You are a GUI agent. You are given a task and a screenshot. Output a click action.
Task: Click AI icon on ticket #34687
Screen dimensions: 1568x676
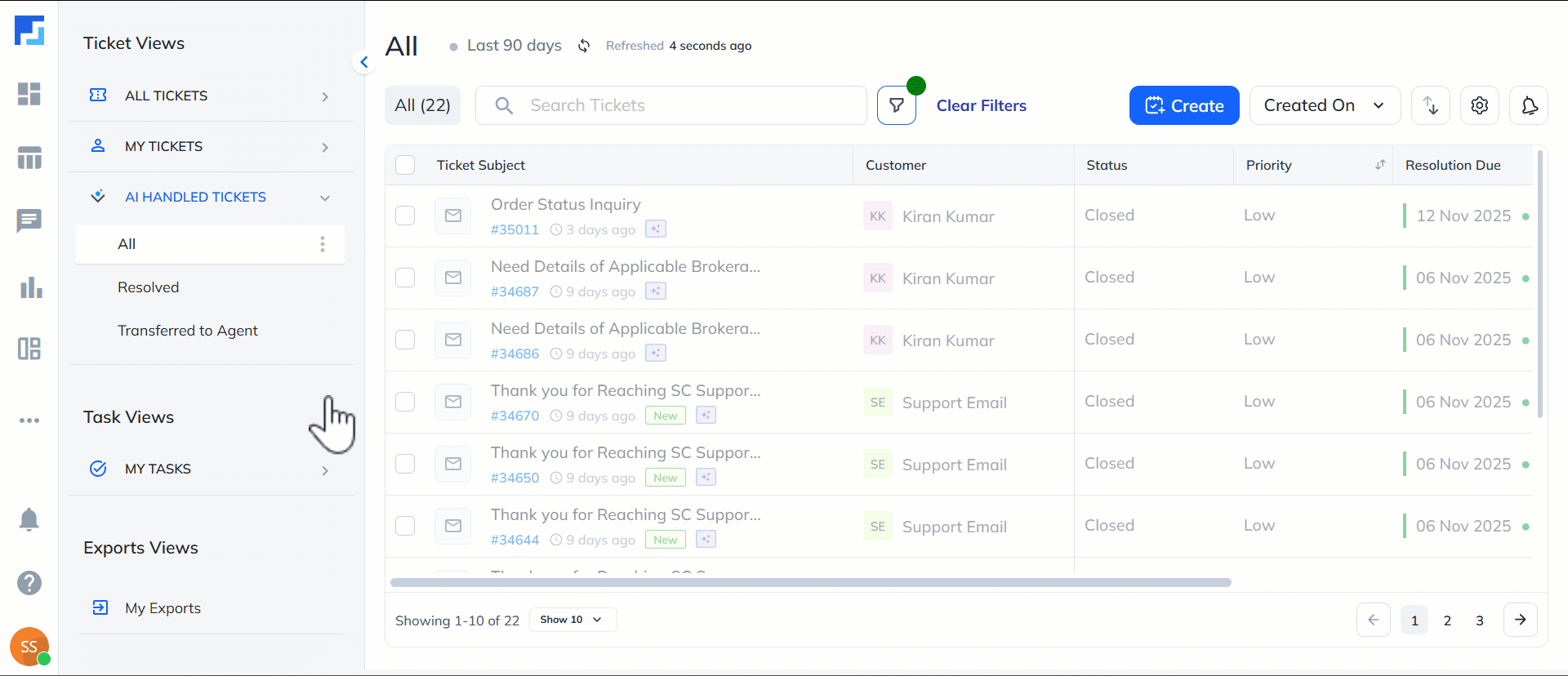656,291
